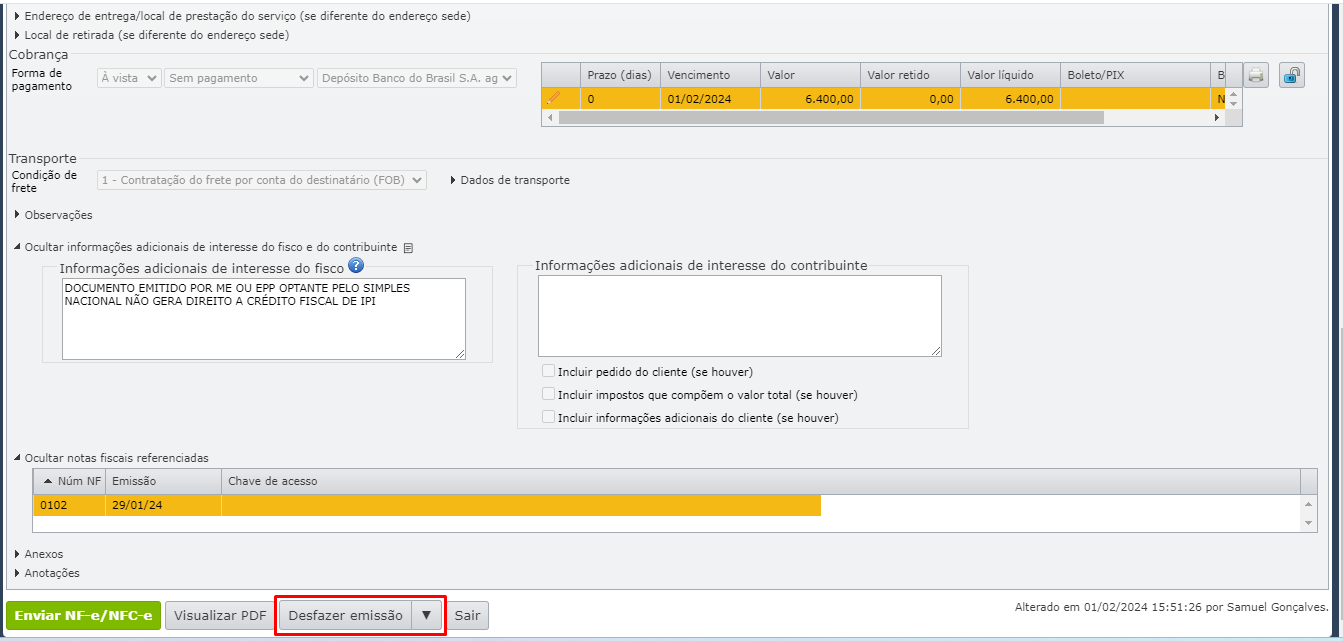The width and height of the screenshot is (1343, 641).
Task: Sort by 'Valor retido' column header
Action: (x=910, y=75)
